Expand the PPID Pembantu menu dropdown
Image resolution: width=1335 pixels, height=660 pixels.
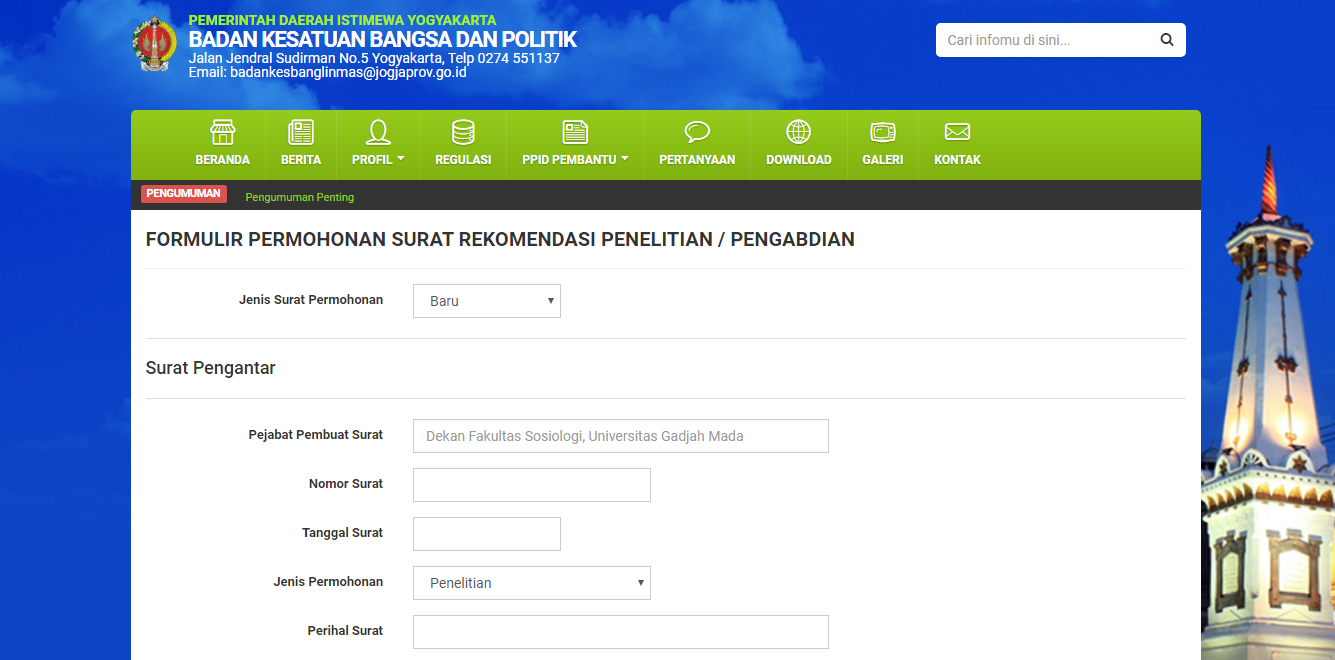[575, 159]
